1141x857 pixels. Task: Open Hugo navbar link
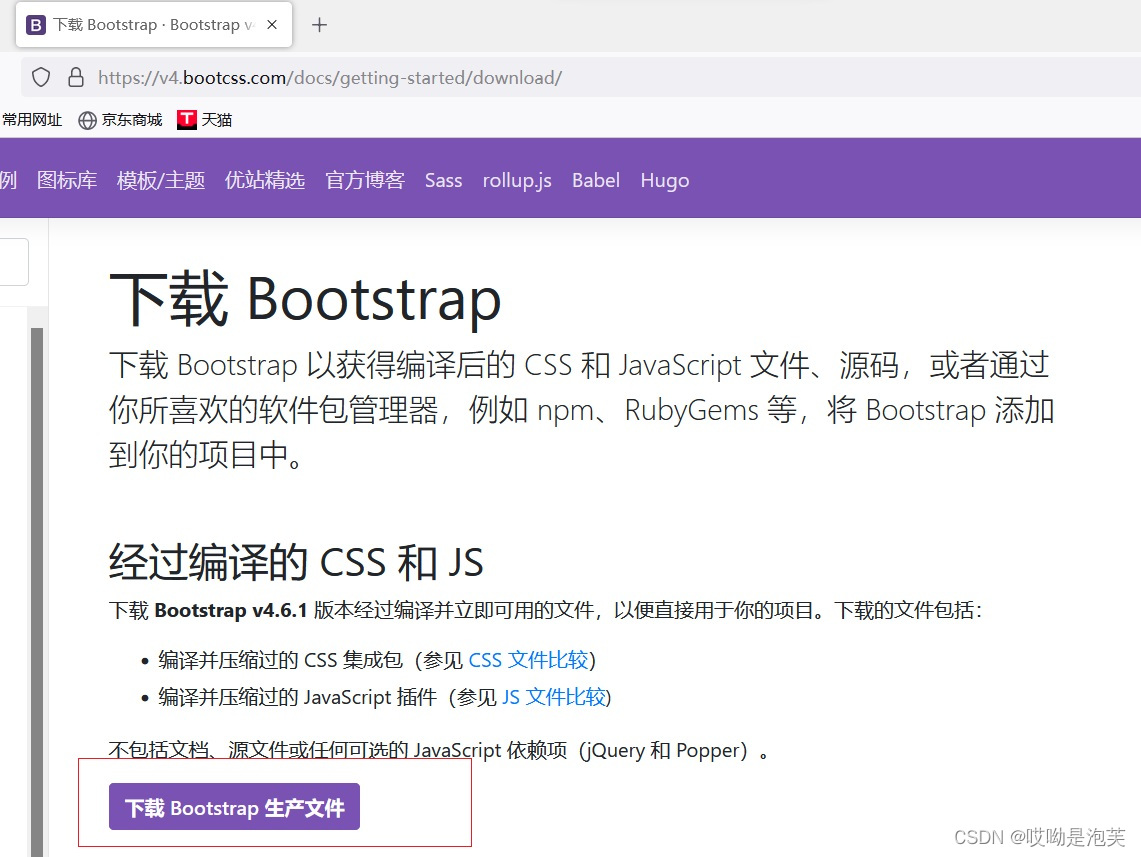click(664, 180)
